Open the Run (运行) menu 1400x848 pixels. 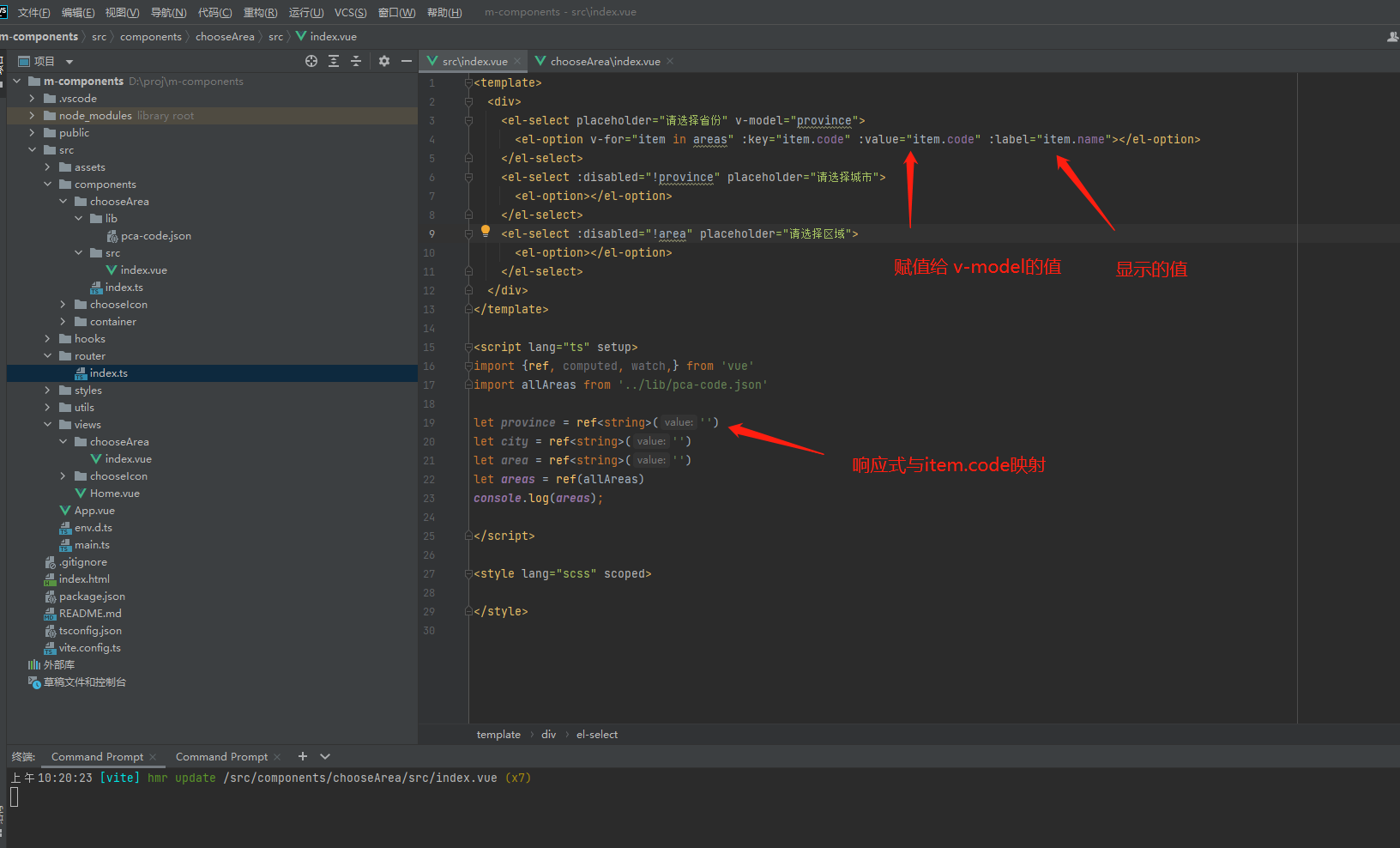click(306, 12)
